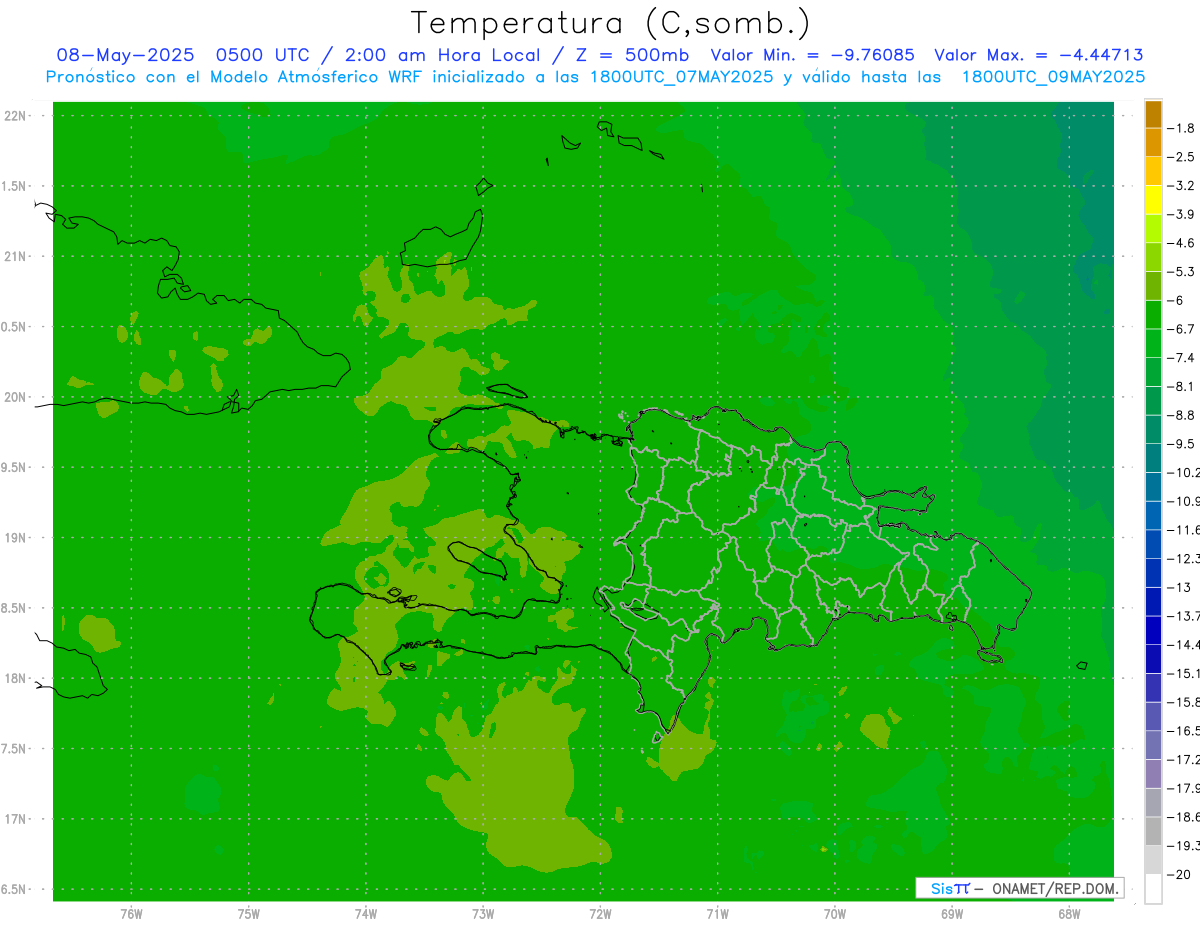Click the '20N' latitude label

pyautogui.click(x=17, y=397)
